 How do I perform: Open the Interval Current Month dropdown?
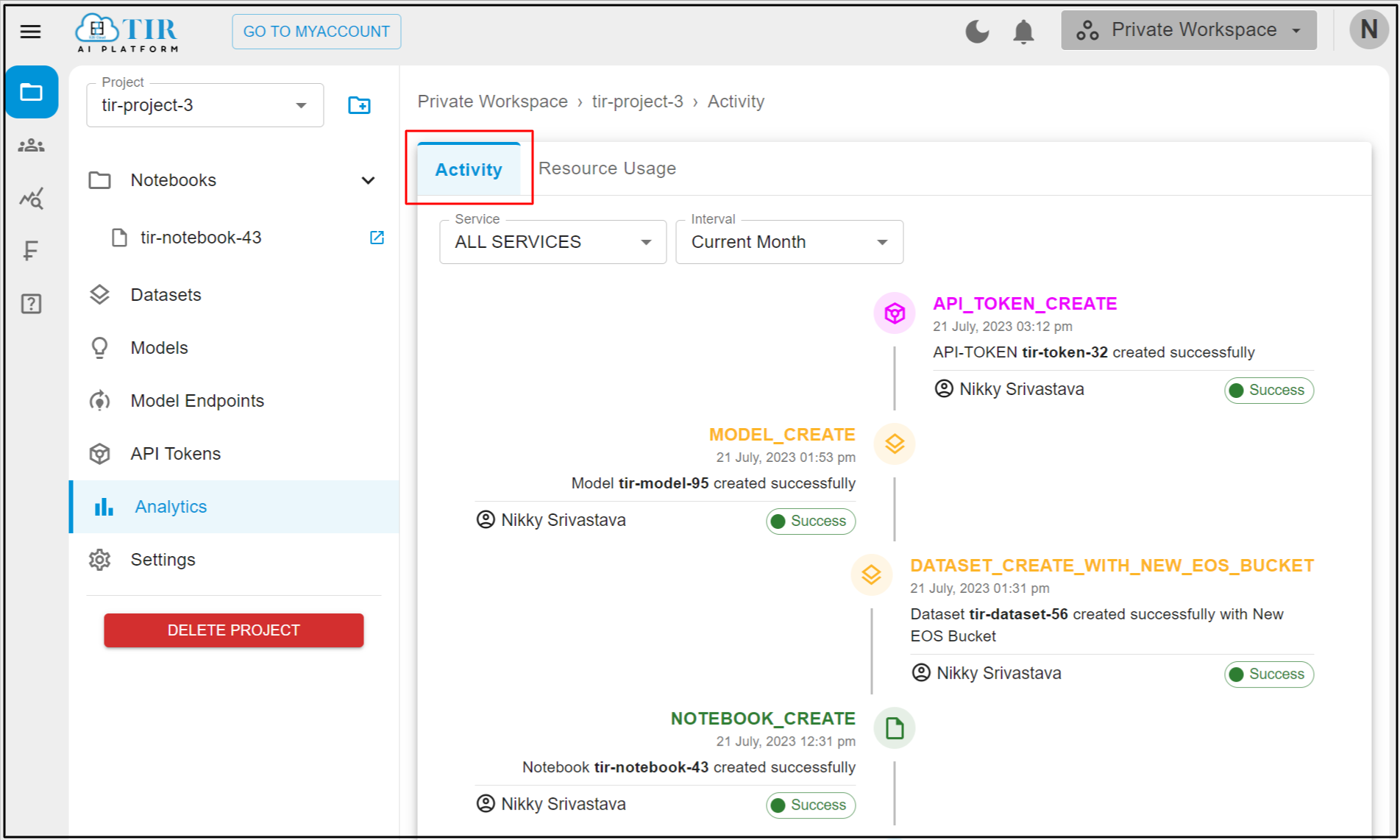(789, 242)
